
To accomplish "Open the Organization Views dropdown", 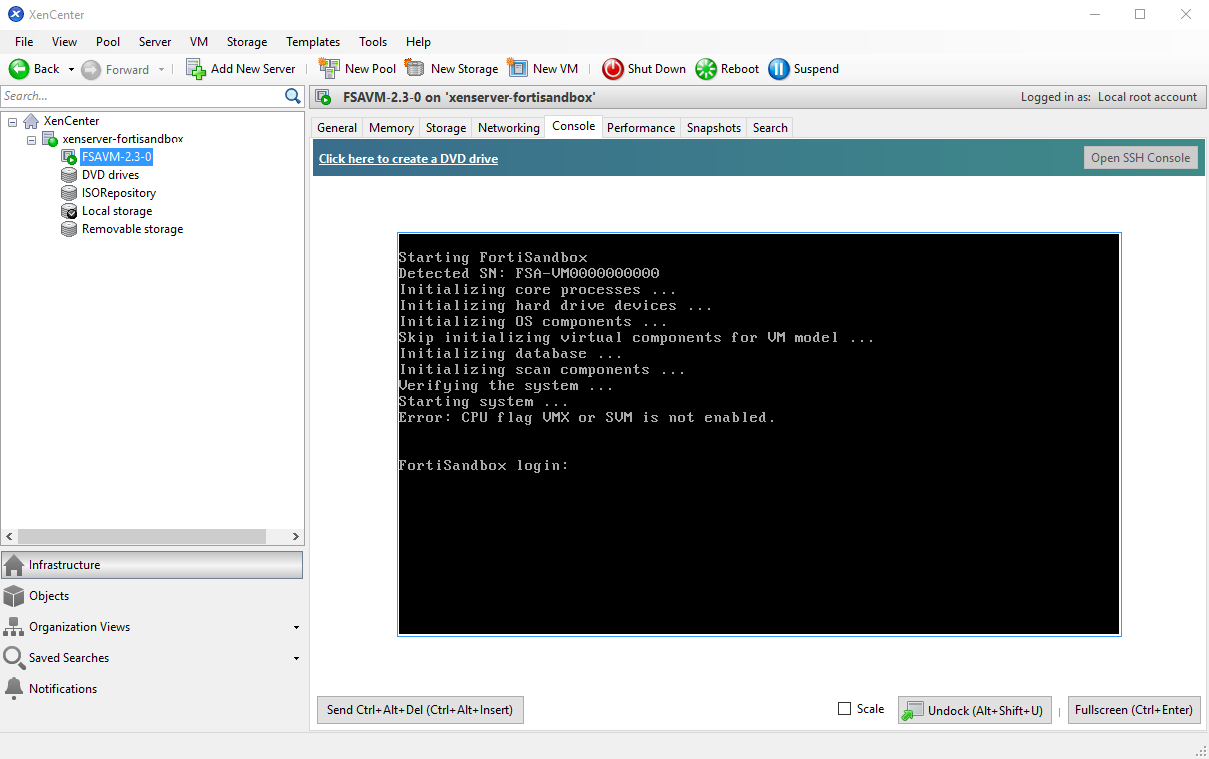I will coord(296,626).
